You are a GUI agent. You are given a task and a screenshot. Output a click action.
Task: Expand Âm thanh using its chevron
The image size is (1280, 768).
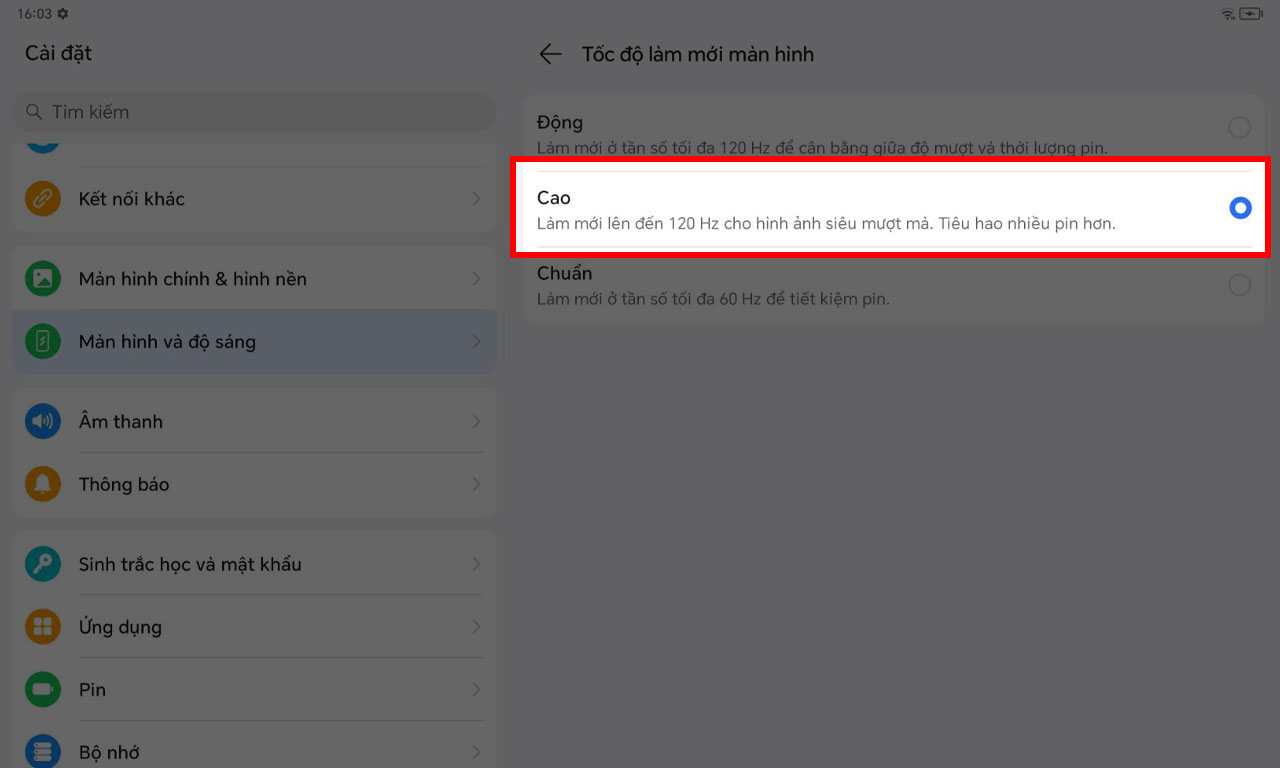coord(476,421)
